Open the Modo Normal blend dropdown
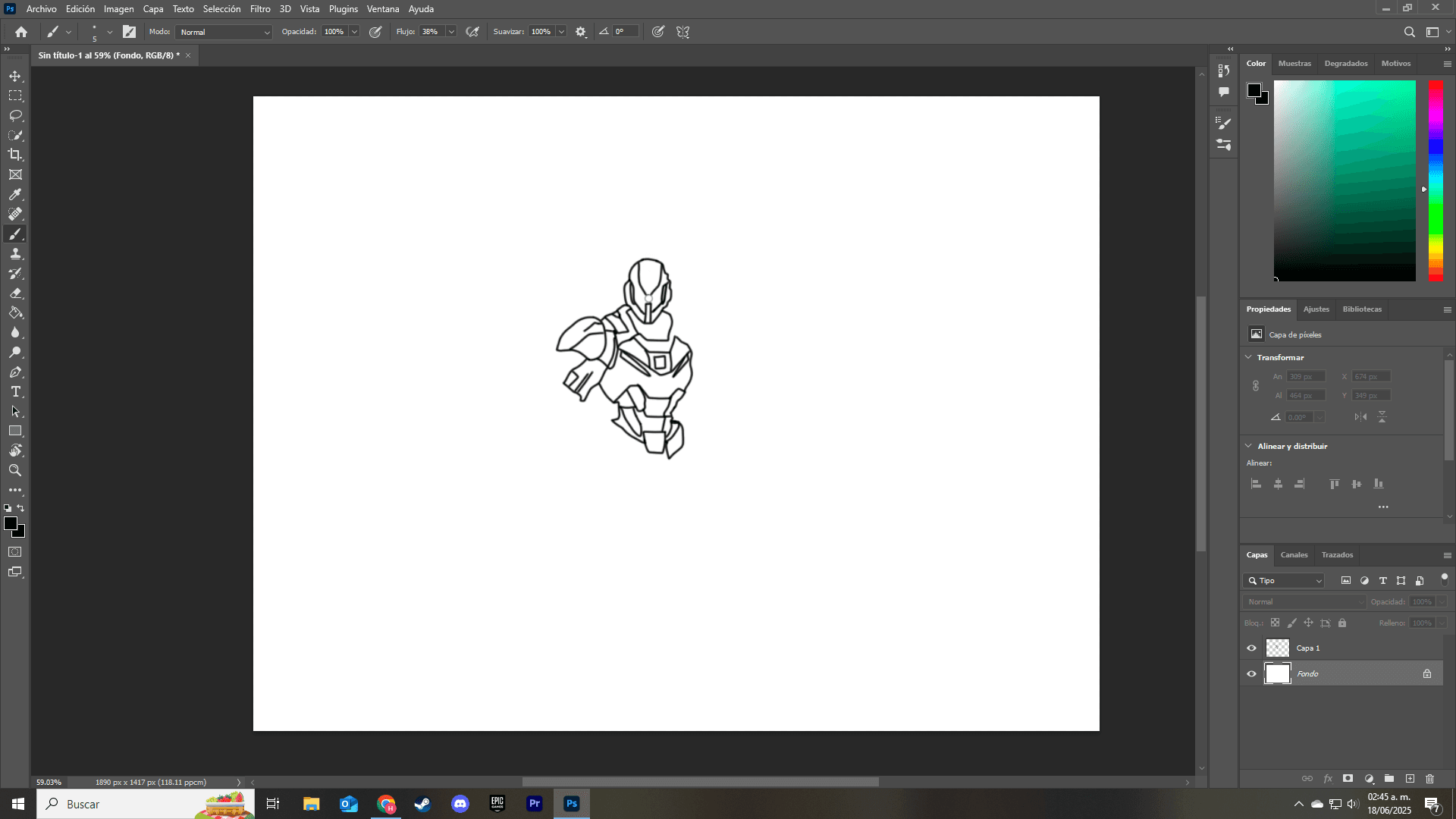The image size is (1456, 819). tap(224, 32)
